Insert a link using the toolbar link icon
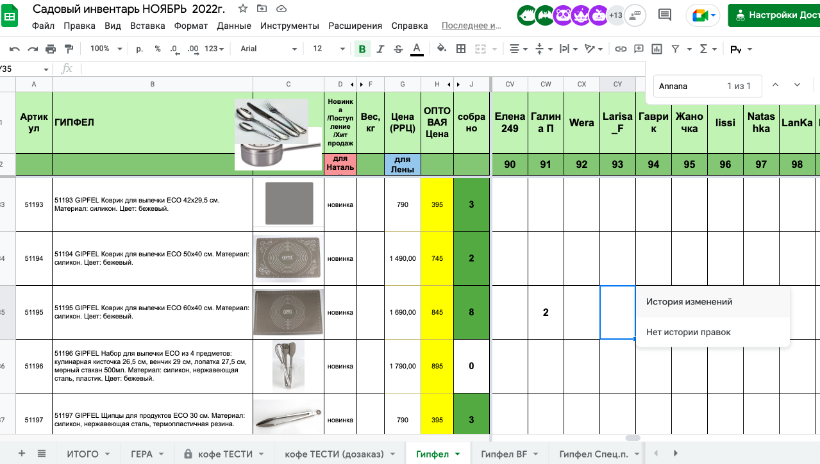The image size is (820, 464). pyautogui.click(x=620, y=48)
